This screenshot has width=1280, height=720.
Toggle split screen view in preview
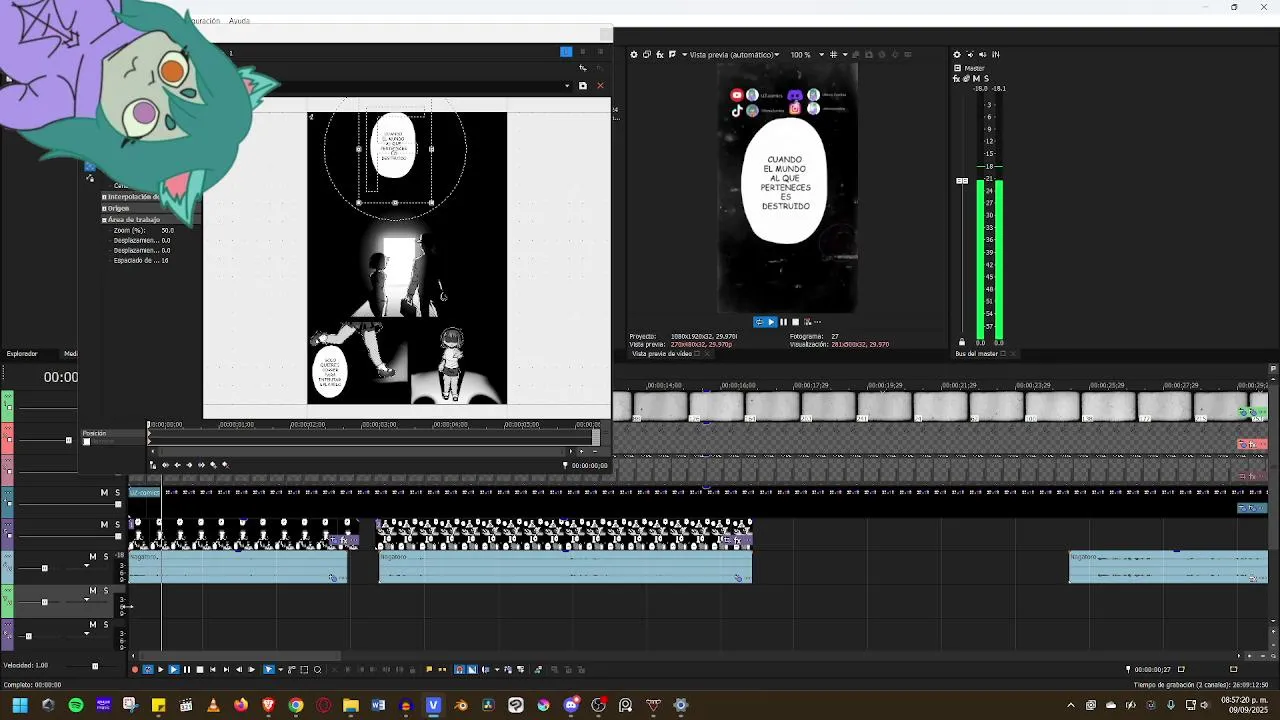pos(672,54)
